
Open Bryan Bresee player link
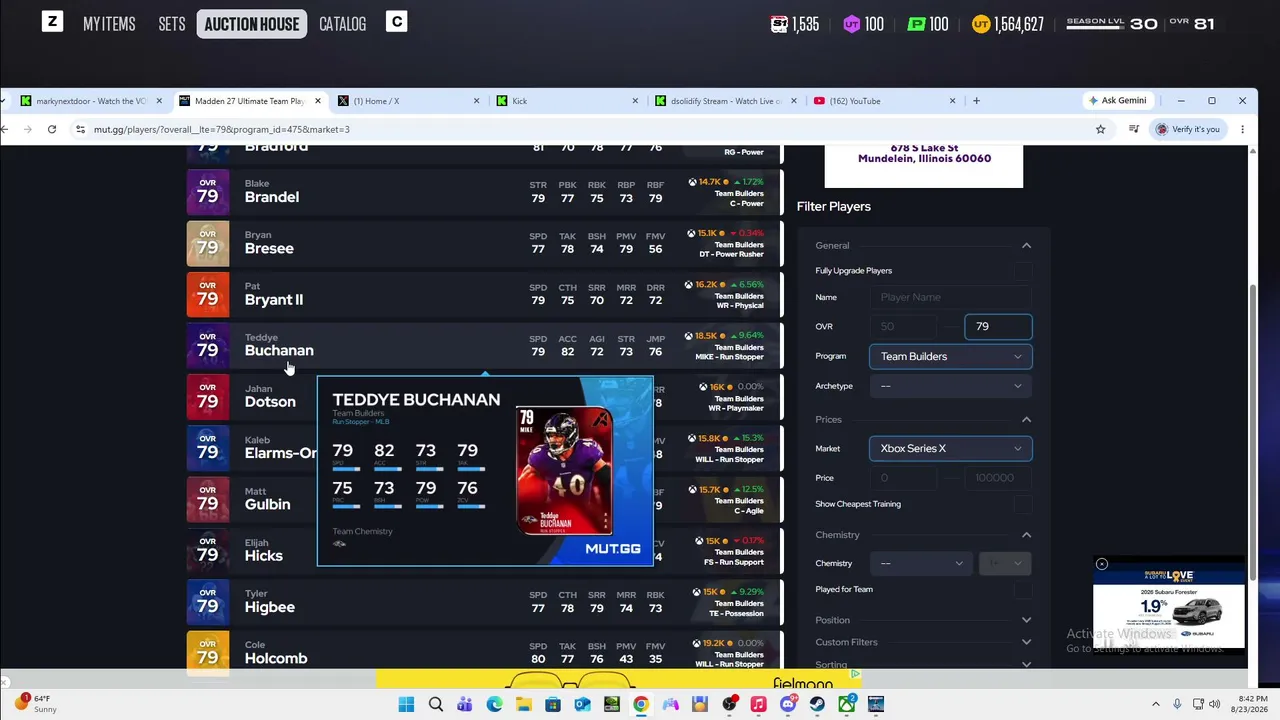pos(269,248)
